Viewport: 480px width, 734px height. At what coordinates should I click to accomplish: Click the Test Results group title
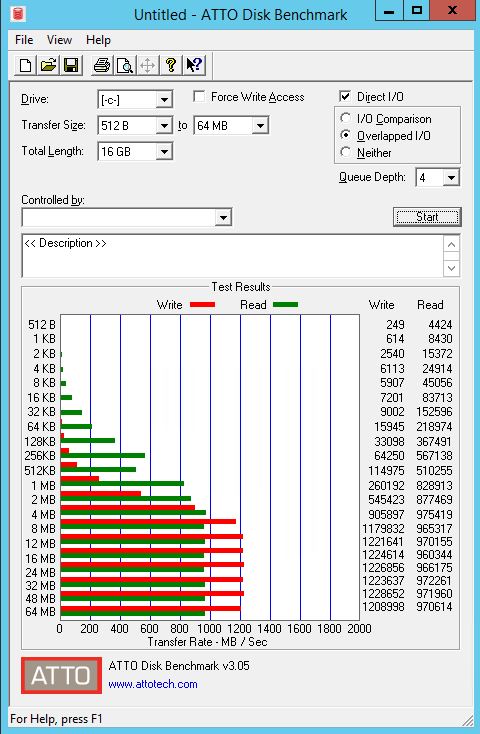click(241, 286)
